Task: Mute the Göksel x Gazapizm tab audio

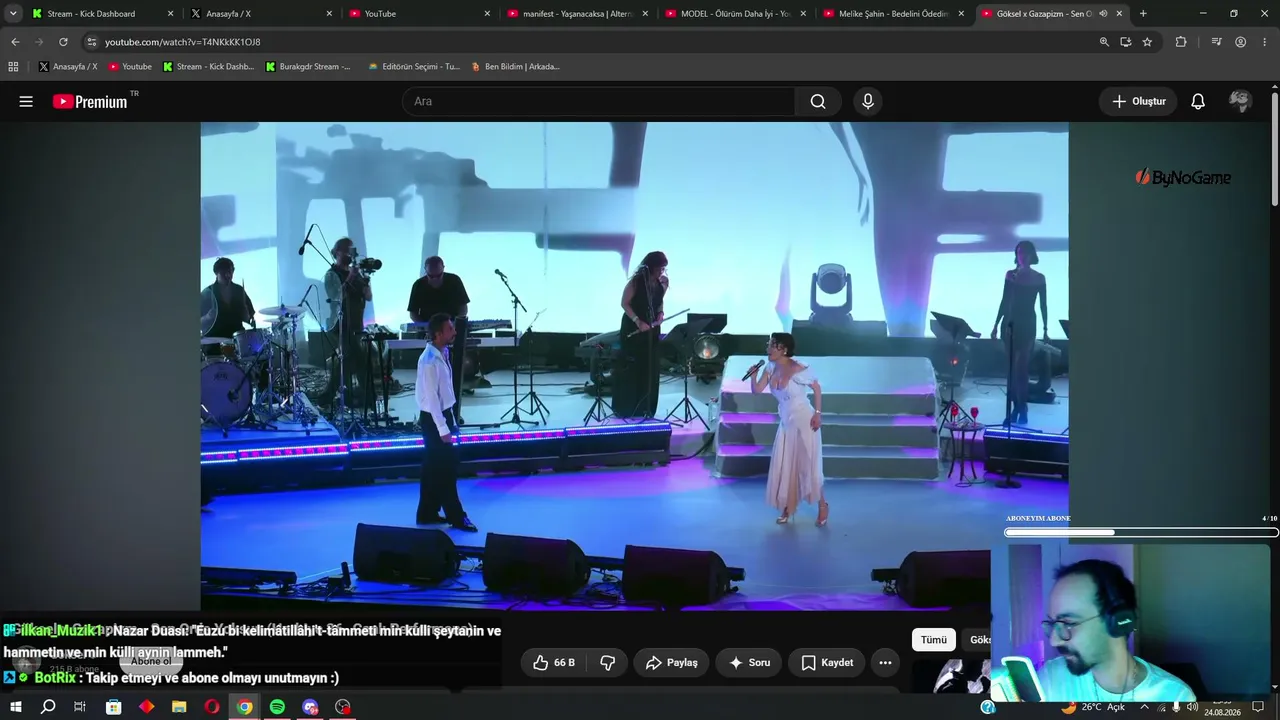Action: 1103,14
